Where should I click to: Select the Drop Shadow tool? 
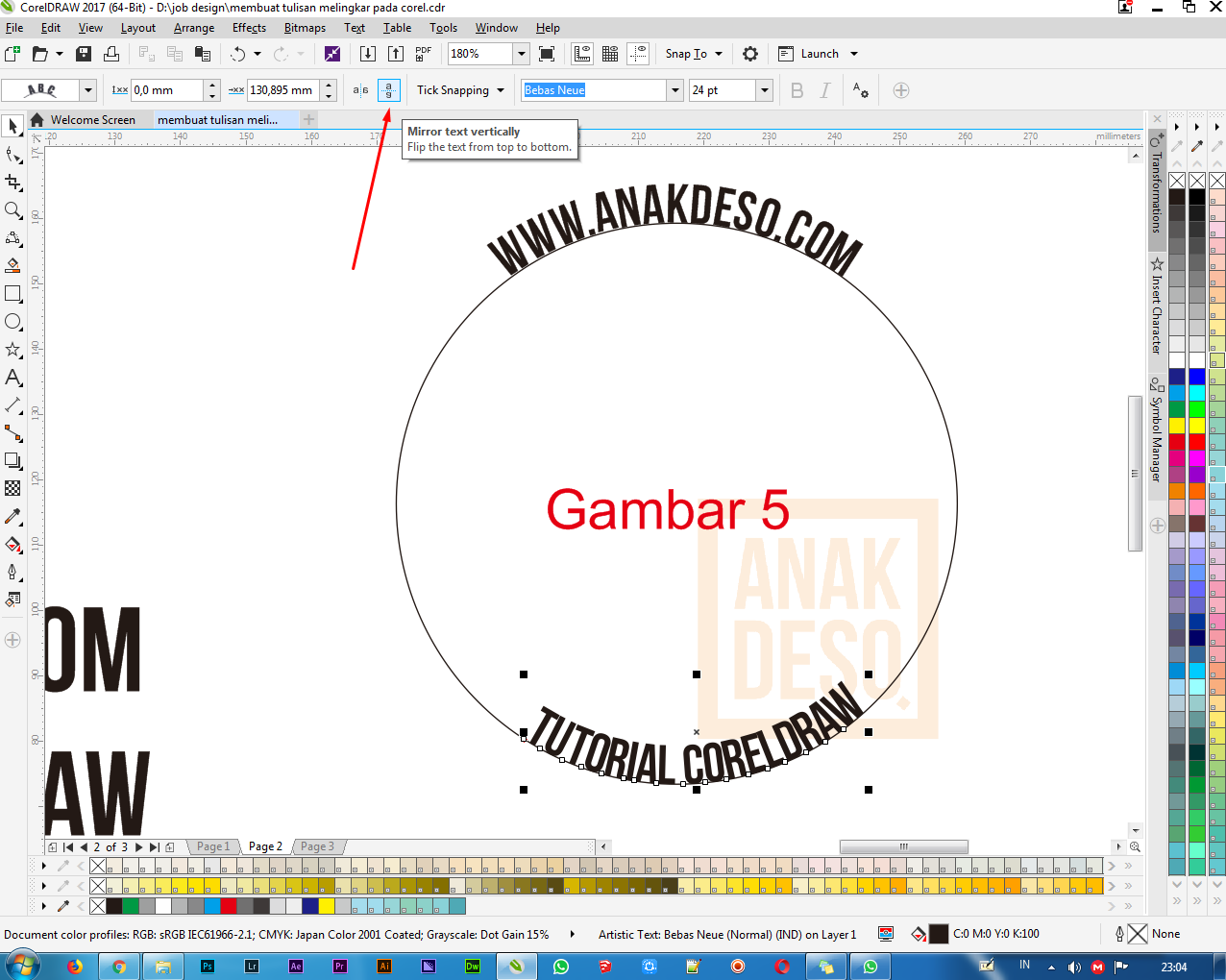12,461
